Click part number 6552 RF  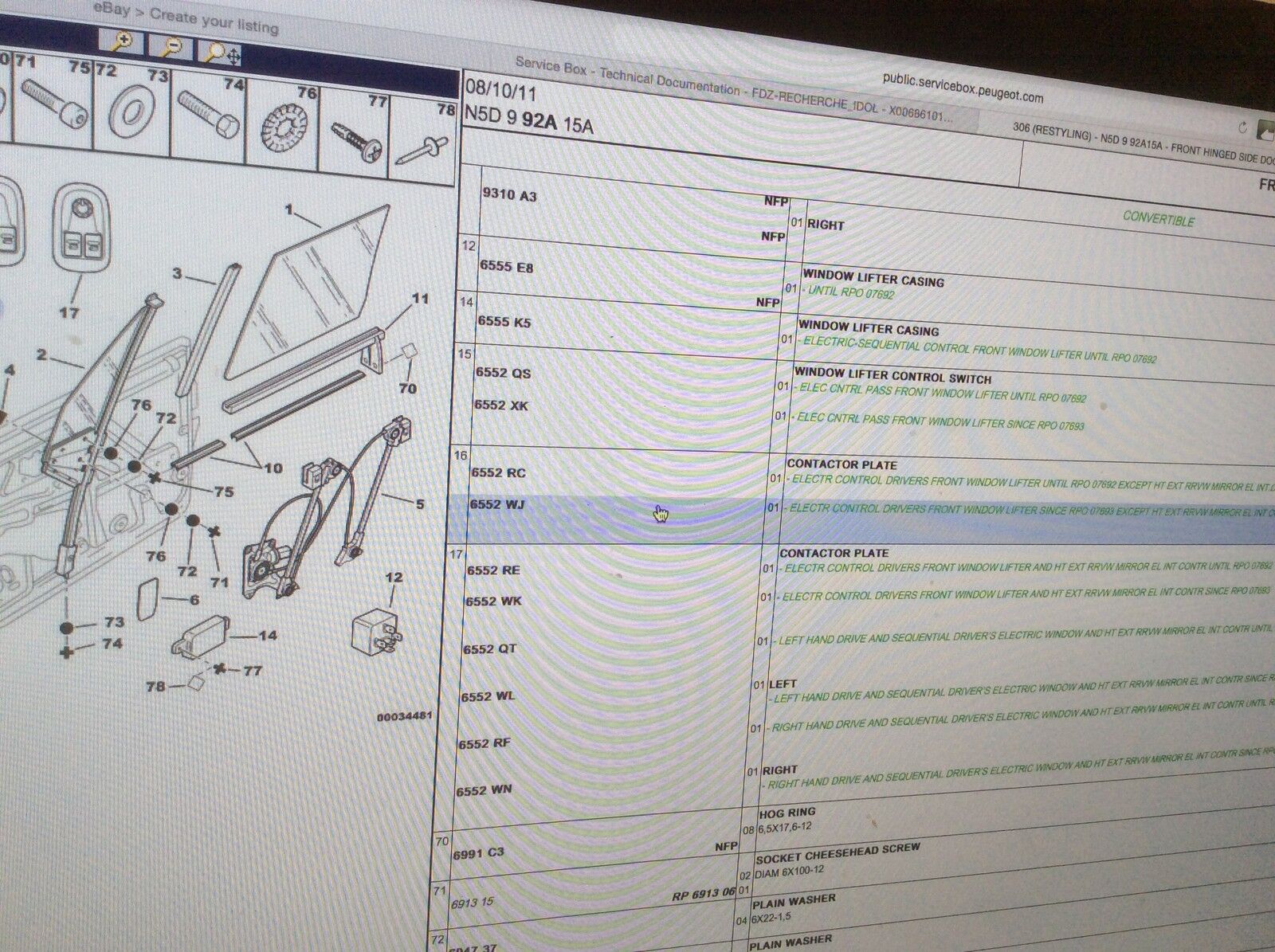click(x=484, y=743)
